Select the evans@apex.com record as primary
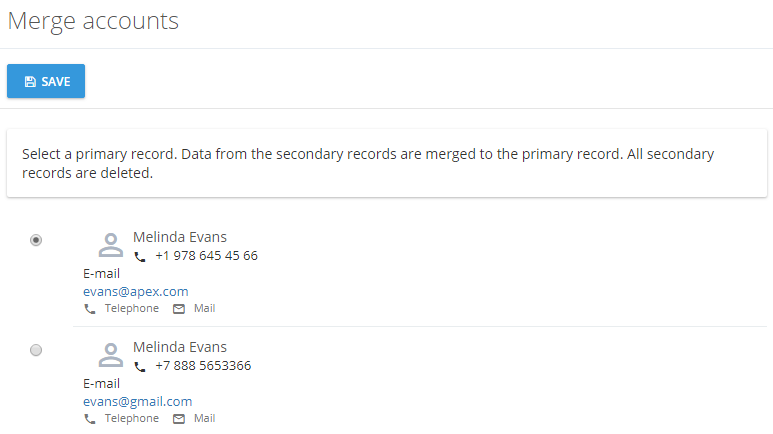773x434 pixels. (x=36, y=240)
